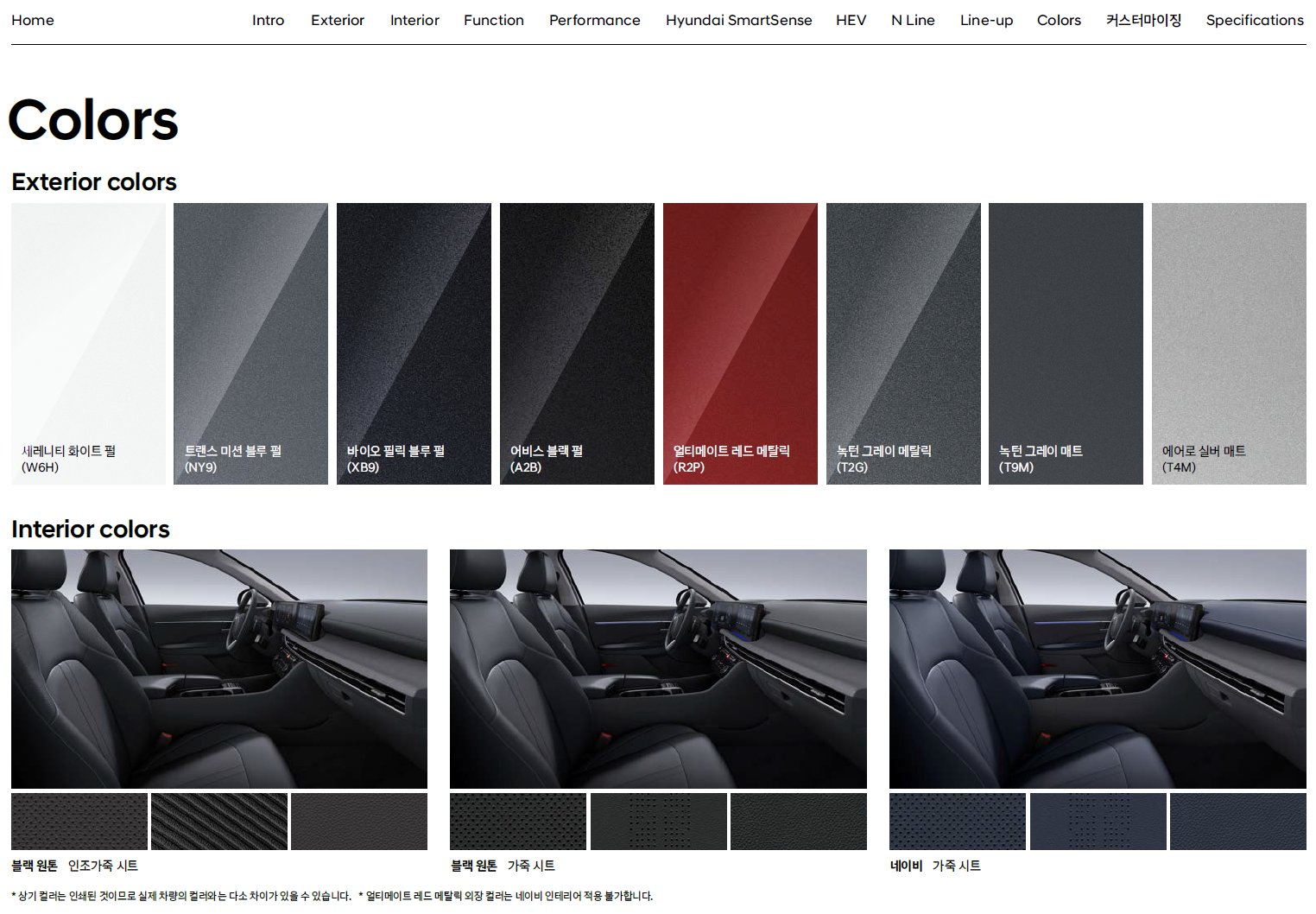Open the Exterior menu item

click(338, 20)
